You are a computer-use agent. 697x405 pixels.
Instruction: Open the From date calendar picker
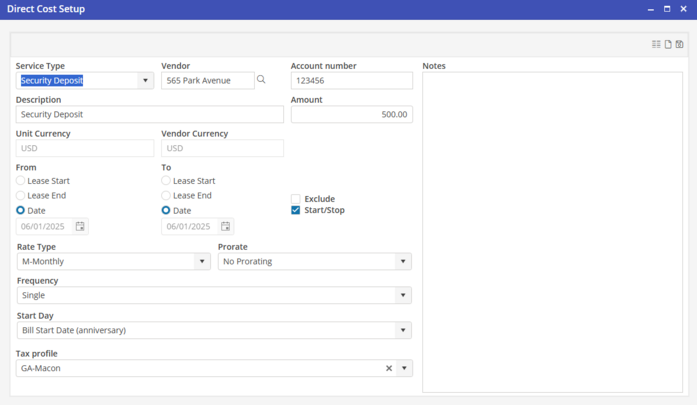click(x=80, y=227)
